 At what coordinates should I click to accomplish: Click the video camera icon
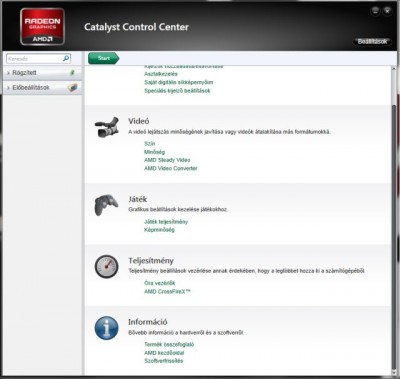[x=107, y=127]
